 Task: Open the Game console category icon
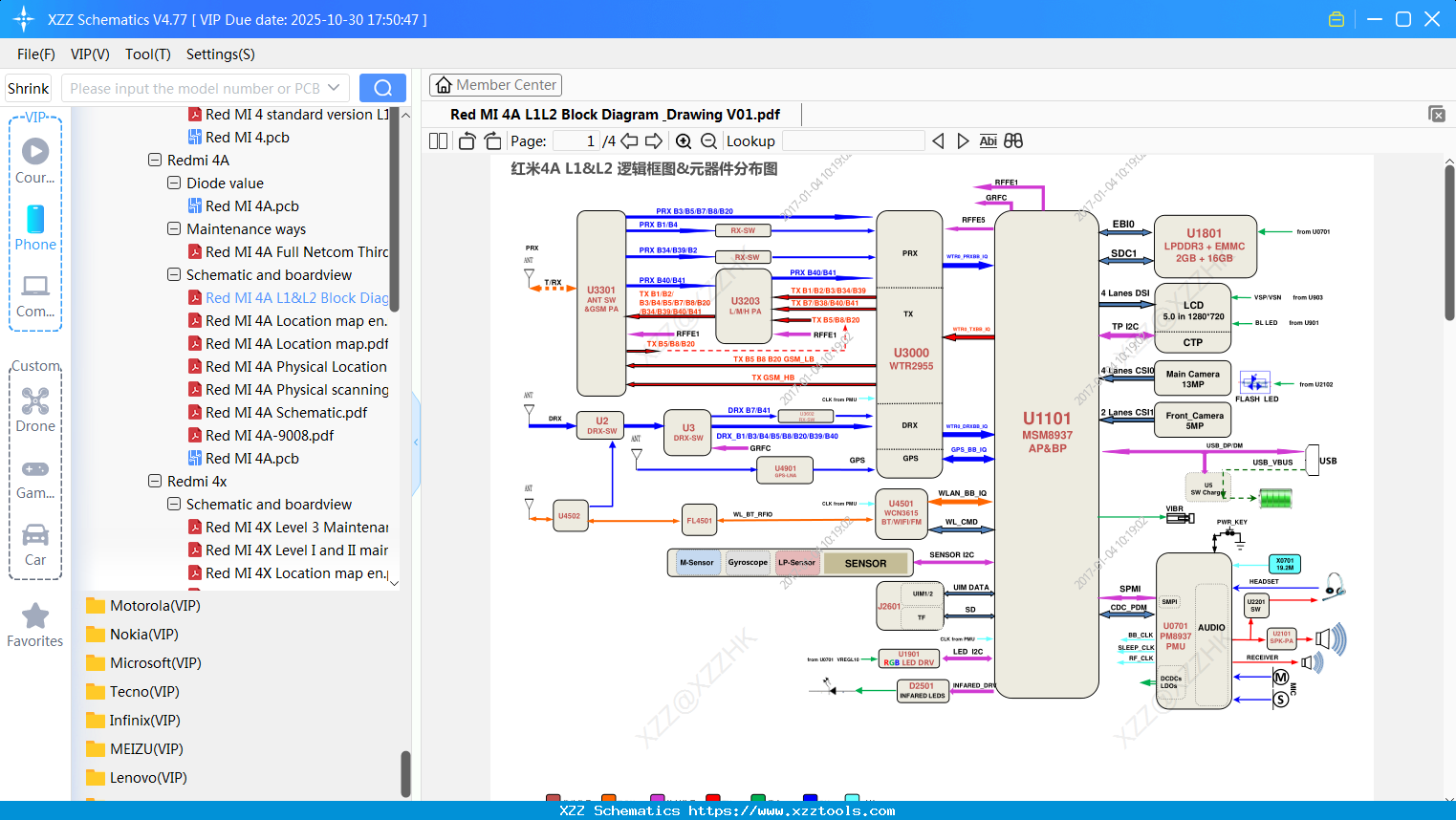point(35,478)
